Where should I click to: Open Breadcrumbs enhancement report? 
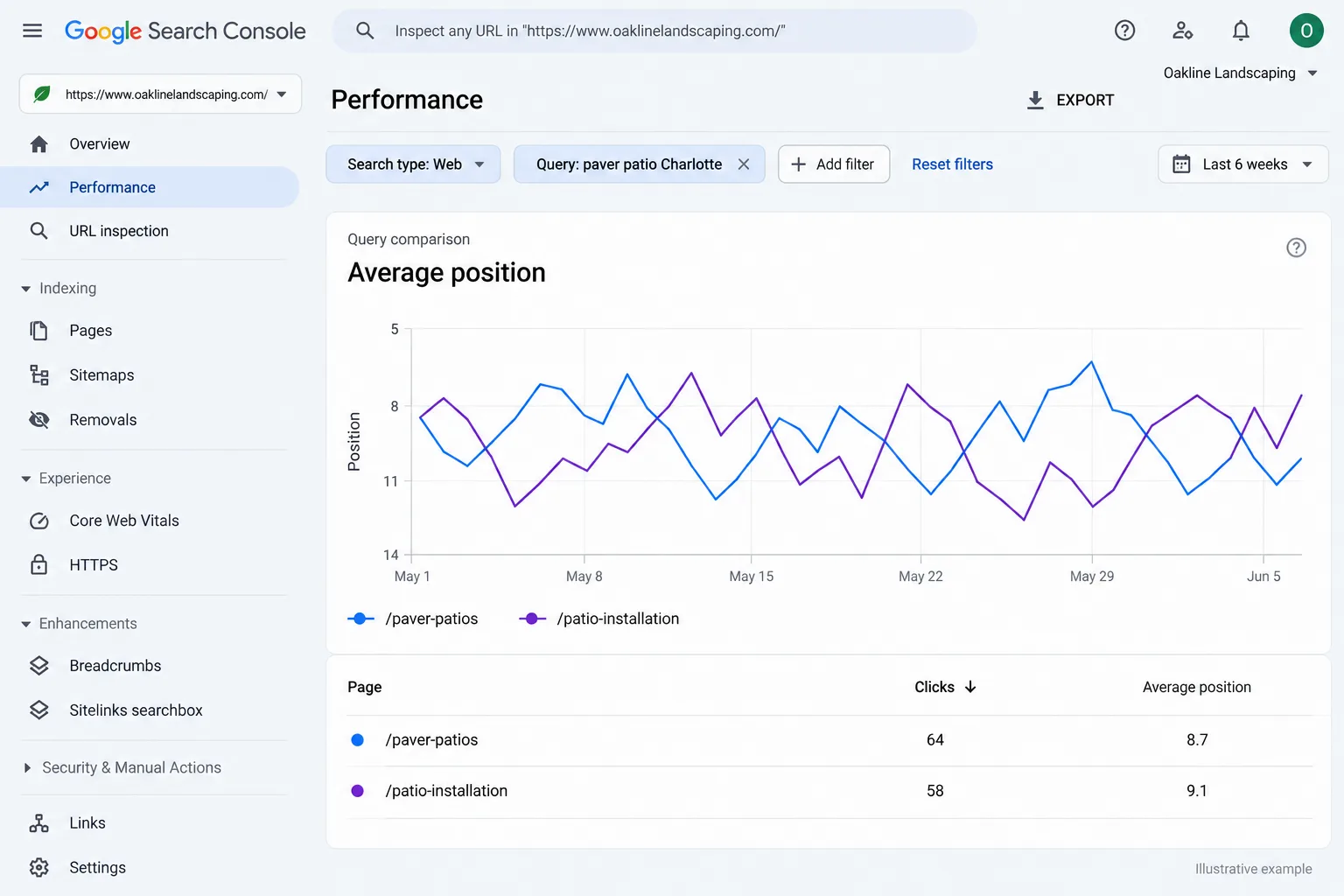pos(150,666)
